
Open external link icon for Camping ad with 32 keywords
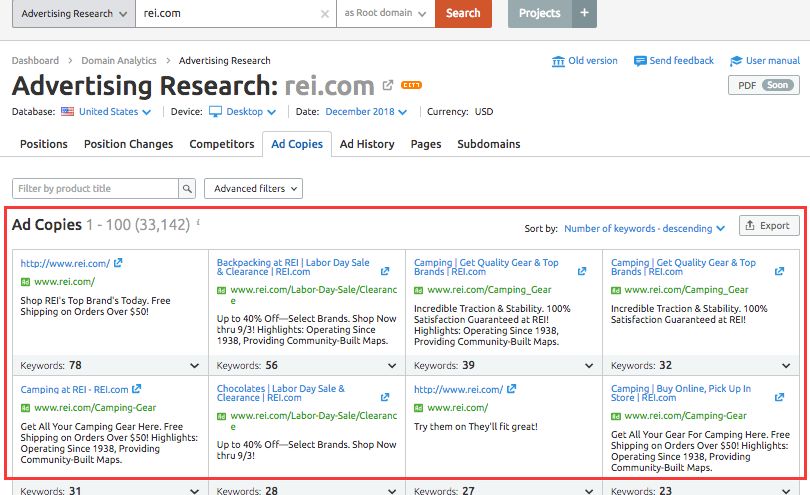pos(780,271)
